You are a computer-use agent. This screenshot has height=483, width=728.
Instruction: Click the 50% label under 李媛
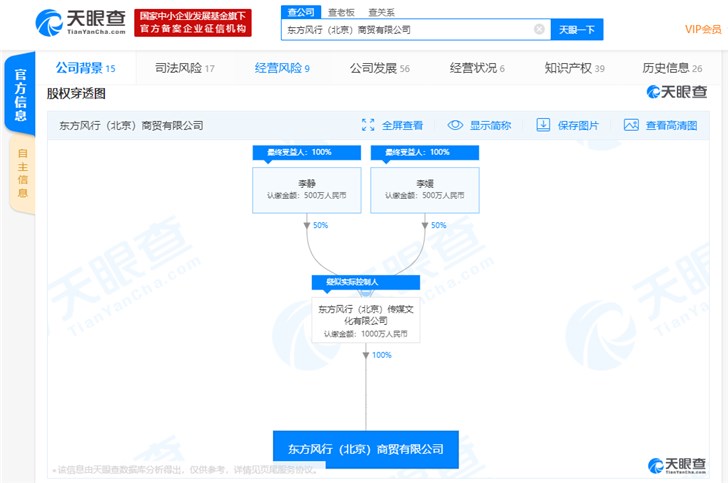438,225
